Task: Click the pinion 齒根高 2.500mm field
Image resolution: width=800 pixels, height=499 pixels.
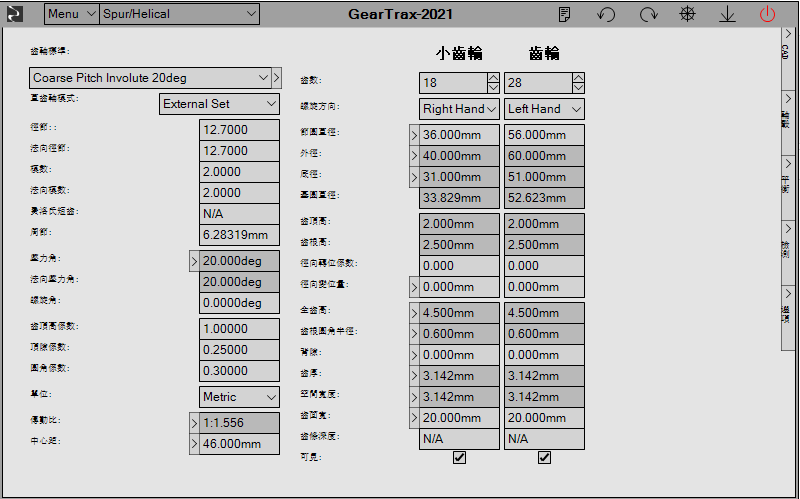Action: tap(459, 245)
